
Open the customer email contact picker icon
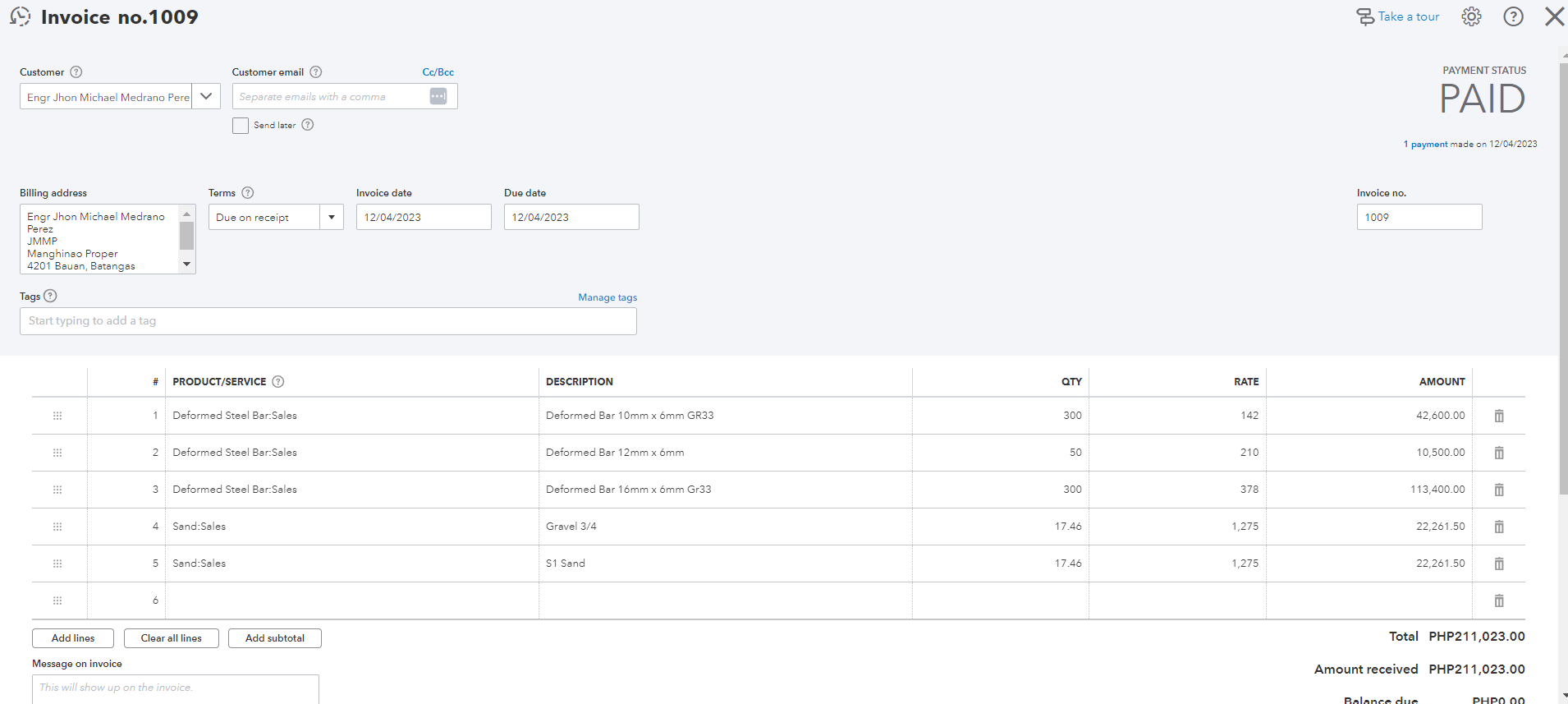(438, 96)
